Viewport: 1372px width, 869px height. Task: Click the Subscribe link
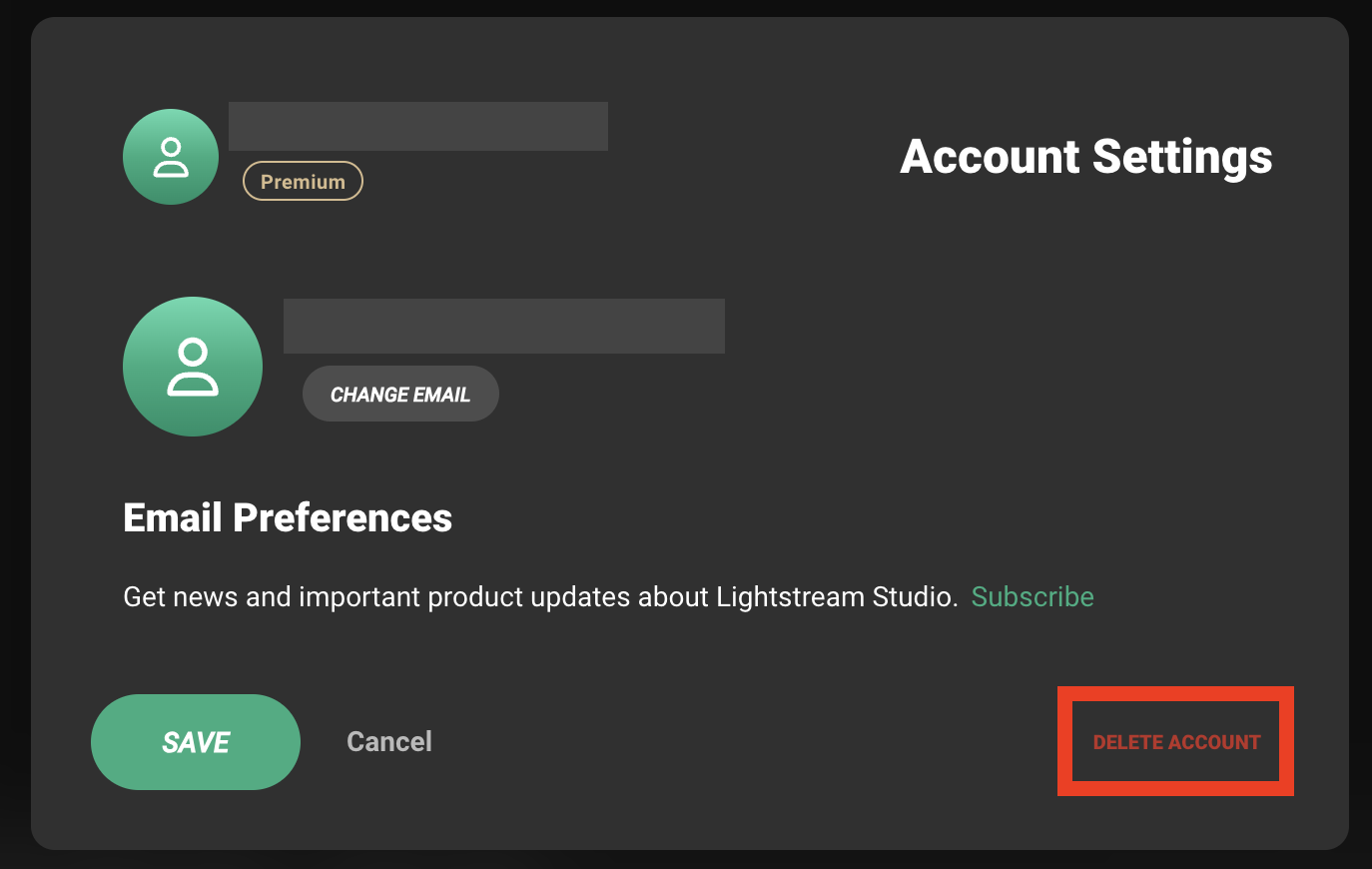tap(1032, 596)
